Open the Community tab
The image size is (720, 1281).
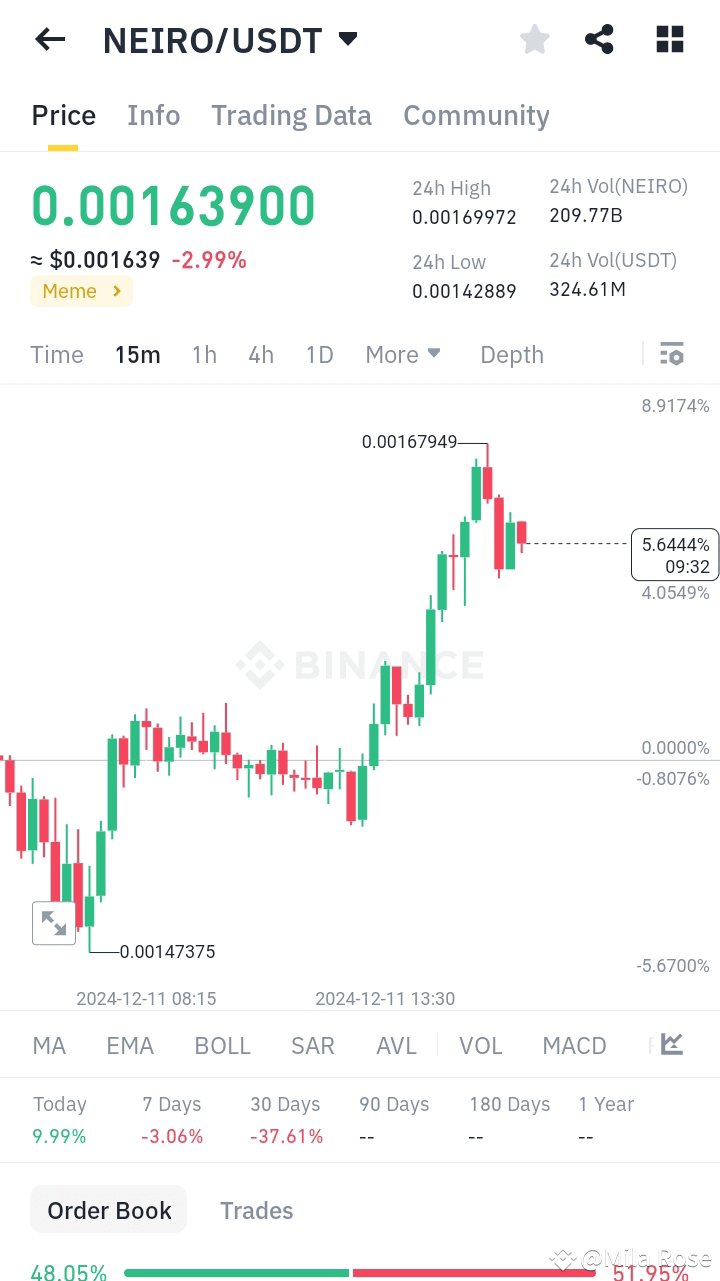tap(476, 115)
